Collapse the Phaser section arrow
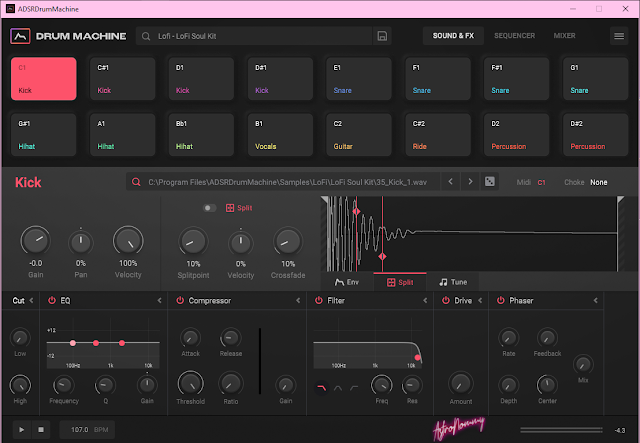Image resolution: width=640 pixels, height=443 pixels. coord(596,301)
